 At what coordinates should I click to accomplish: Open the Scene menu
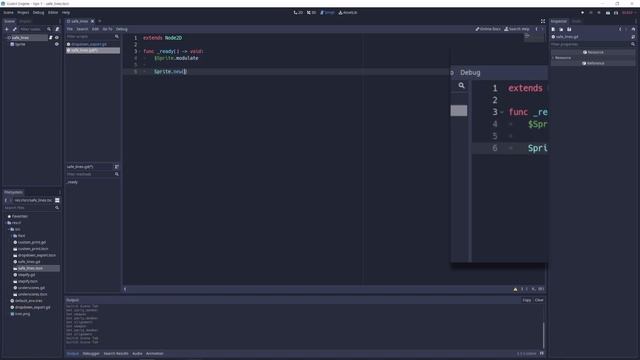(8, 13)
